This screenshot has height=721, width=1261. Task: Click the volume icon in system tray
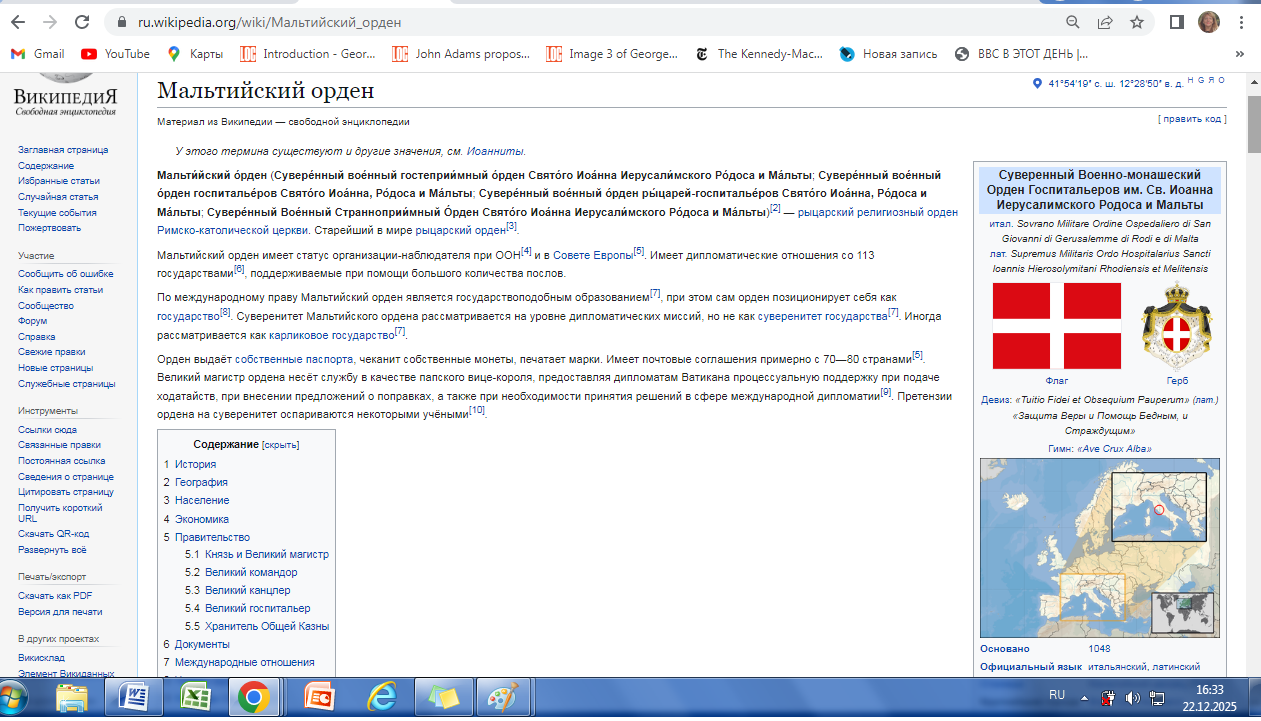point(1133,697)
